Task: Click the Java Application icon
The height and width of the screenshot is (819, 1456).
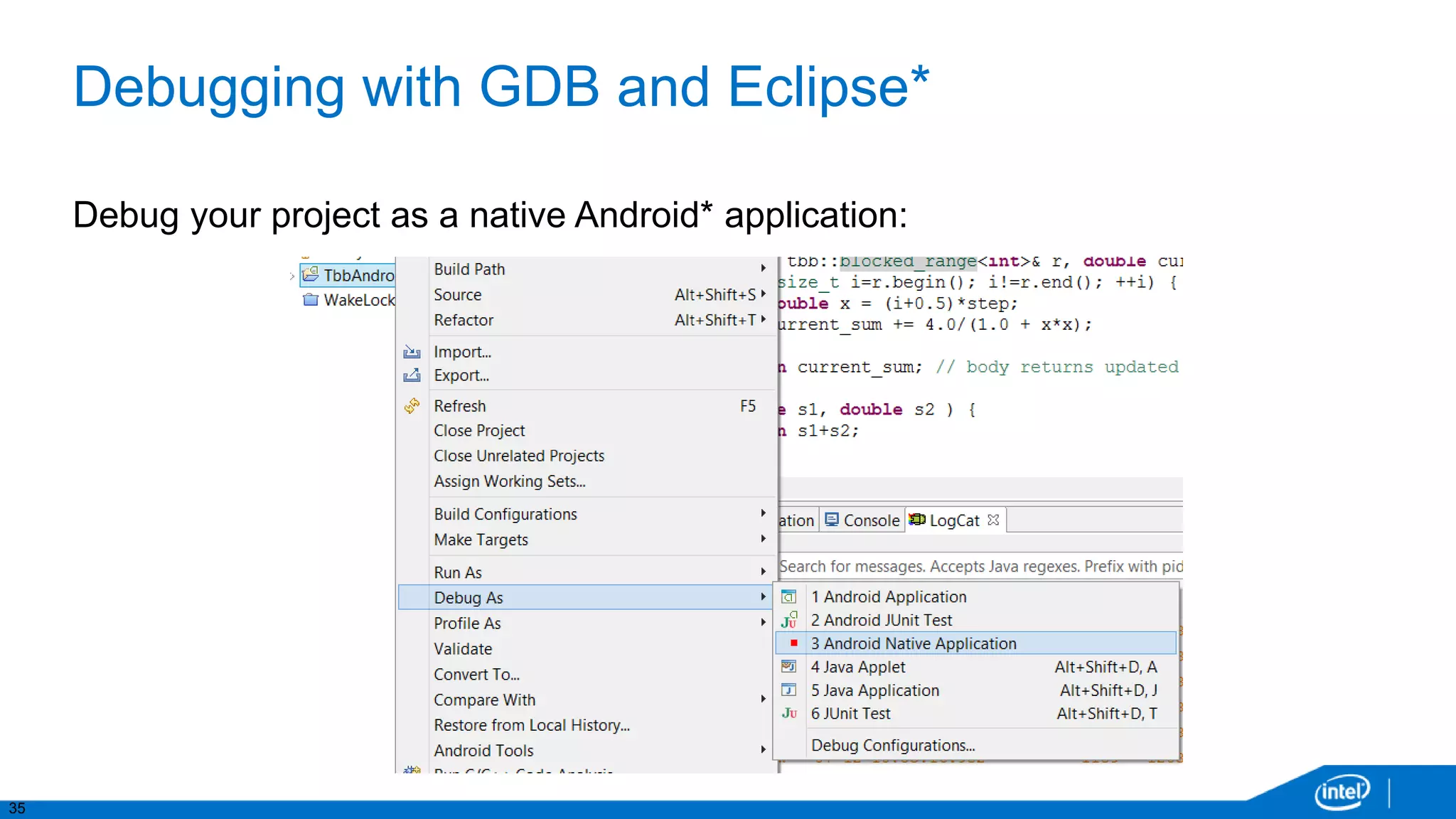Action: pyautogui.click(x=789, y=690)
